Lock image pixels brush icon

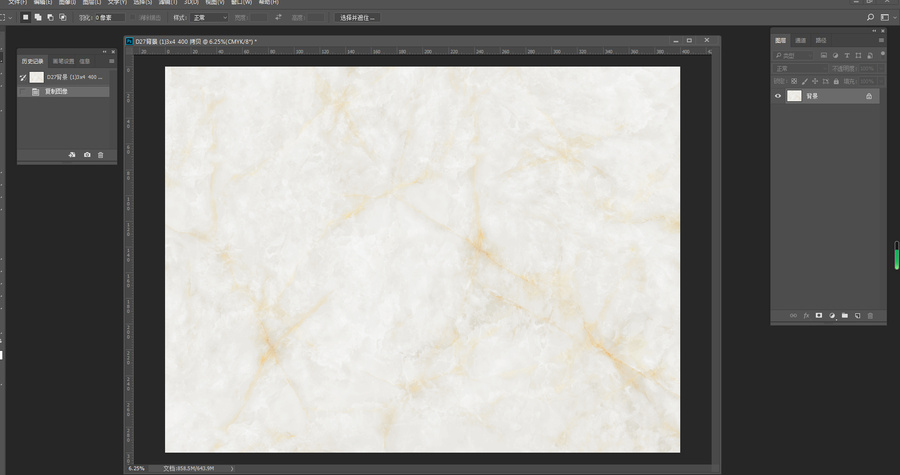click(805, 81)
